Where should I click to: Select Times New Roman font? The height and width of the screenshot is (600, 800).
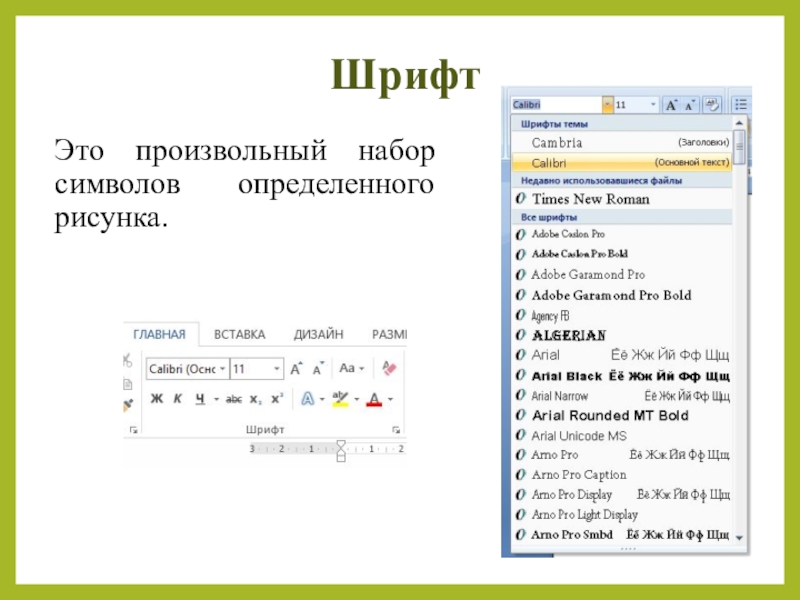click(622, 199)
